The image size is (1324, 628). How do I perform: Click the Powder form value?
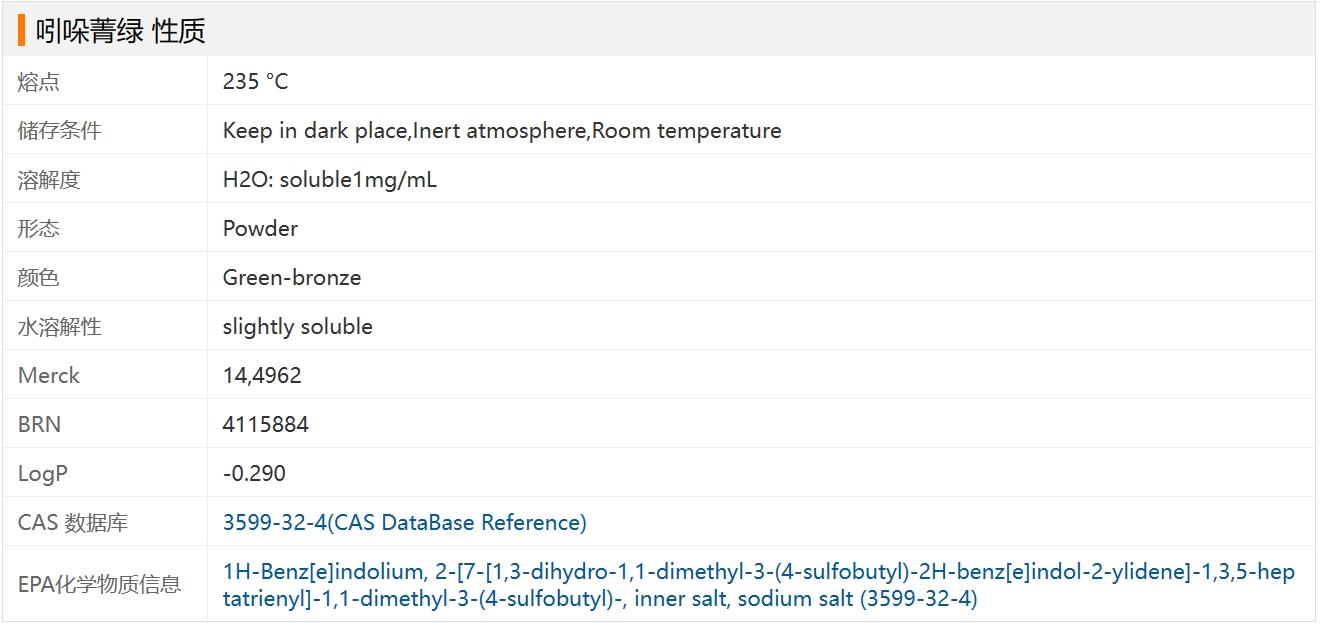(260, 228)
